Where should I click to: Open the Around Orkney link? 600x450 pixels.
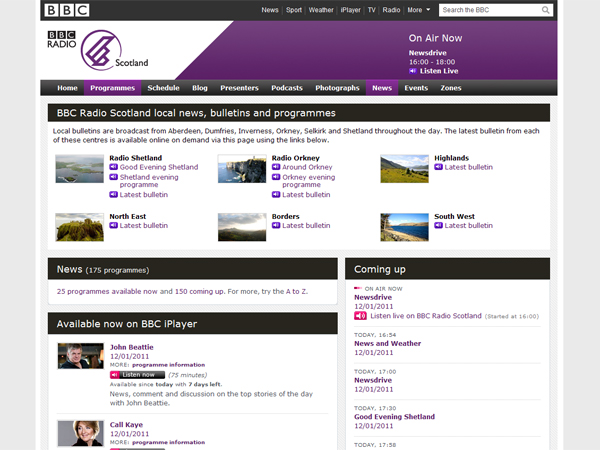[307, 167]
